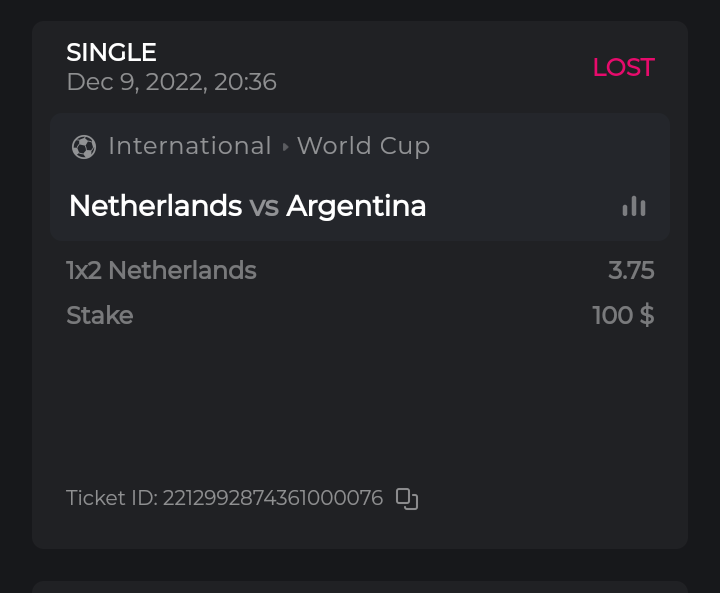Open the International category link
The width and height of the screenshot is (720, 593).
tap(190, 146)
